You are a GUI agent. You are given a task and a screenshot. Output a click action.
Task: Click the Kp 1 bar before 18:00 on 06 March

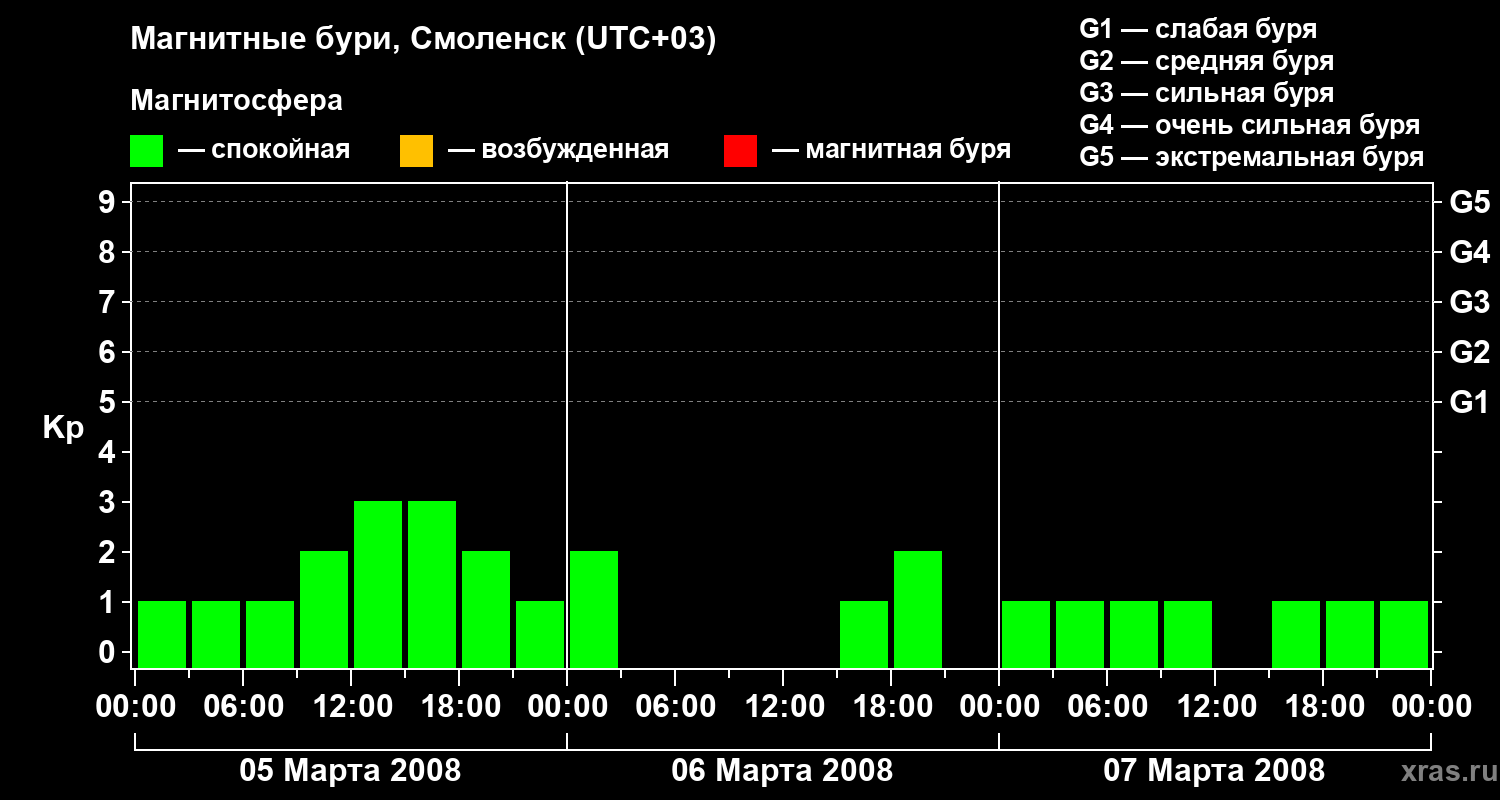(x=864, y=634)
